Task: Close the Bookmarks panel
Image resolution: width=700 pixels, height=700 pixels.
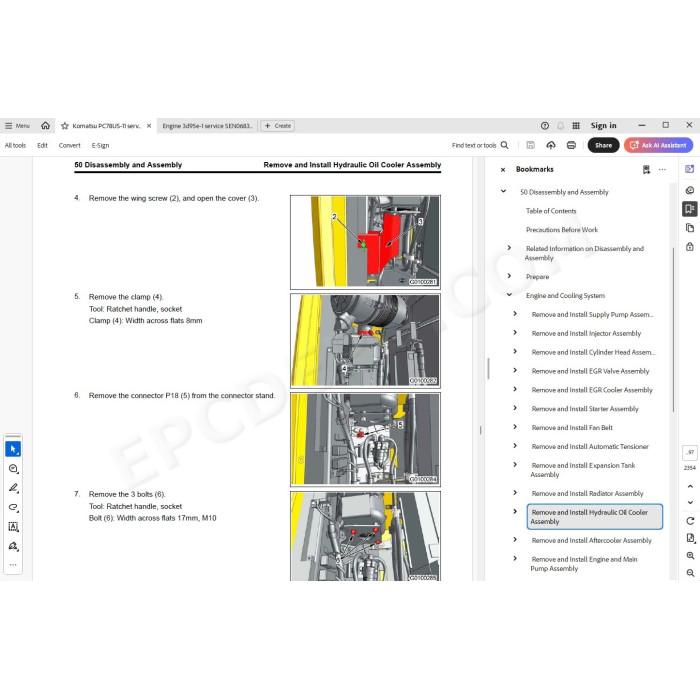Action: coord(503,170)
